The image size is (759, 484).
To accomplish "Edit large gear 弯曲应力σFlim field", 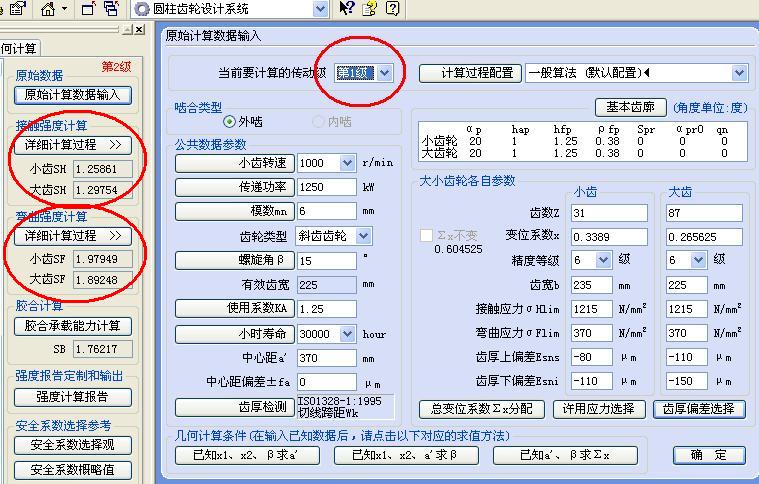I will pyautogui.click(x=687, y=333).
